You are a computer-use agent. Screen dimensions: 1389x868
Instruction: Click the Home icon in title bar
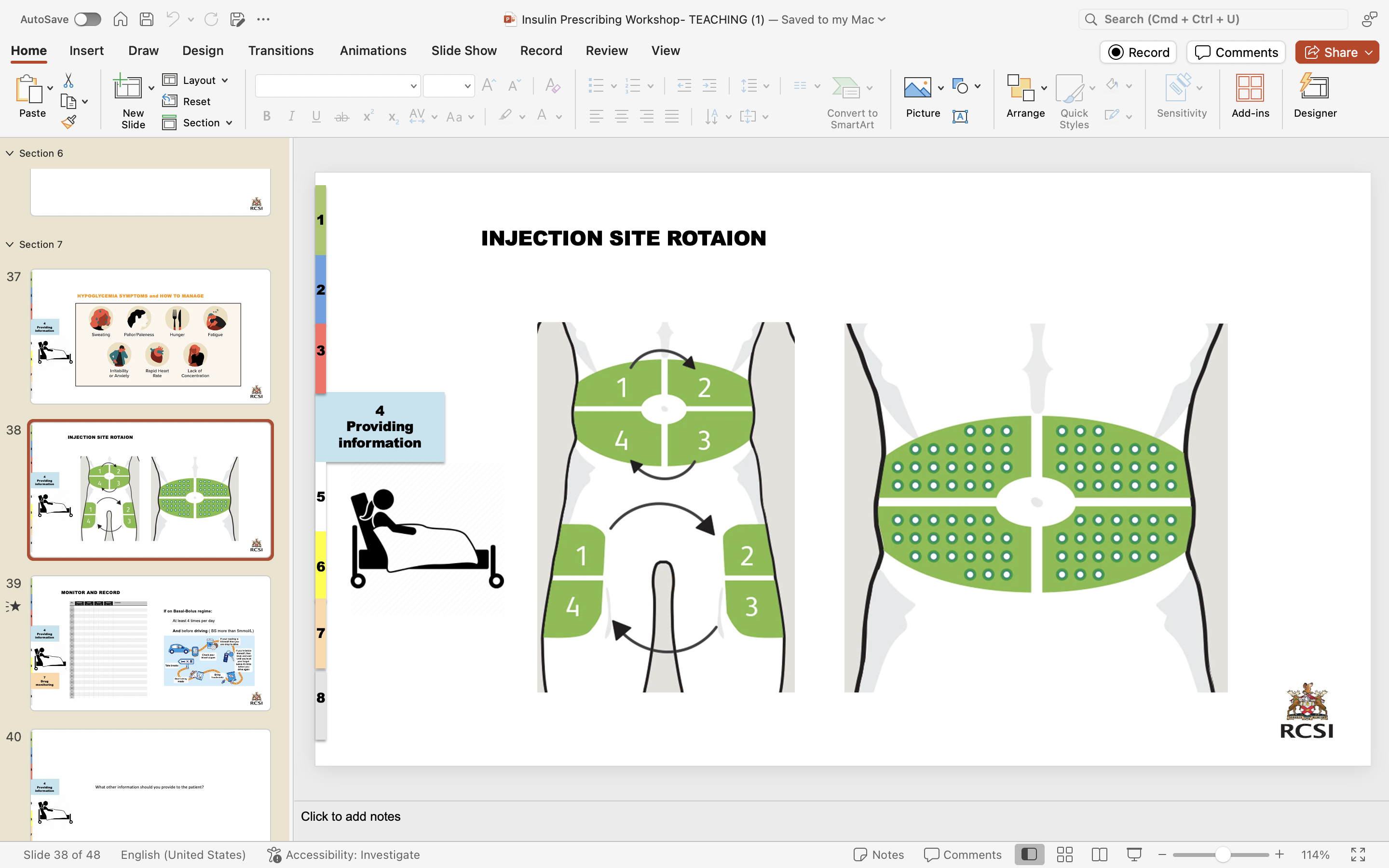[120, 19]
